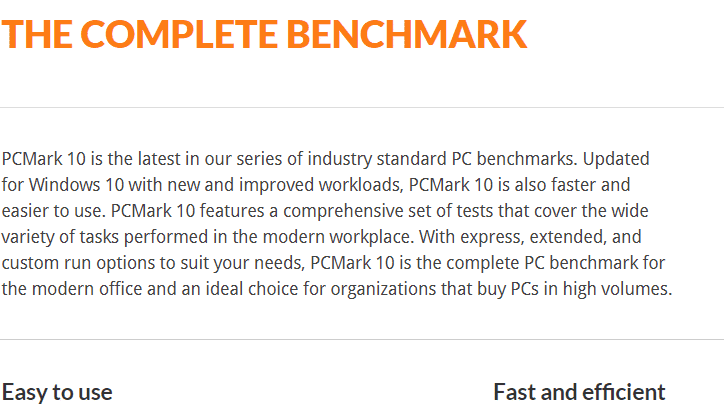This screenshot has height=420, width=724.
Task: Click the phrase "improved workloads" in the paragraph
Action: (x=319, y=186)
